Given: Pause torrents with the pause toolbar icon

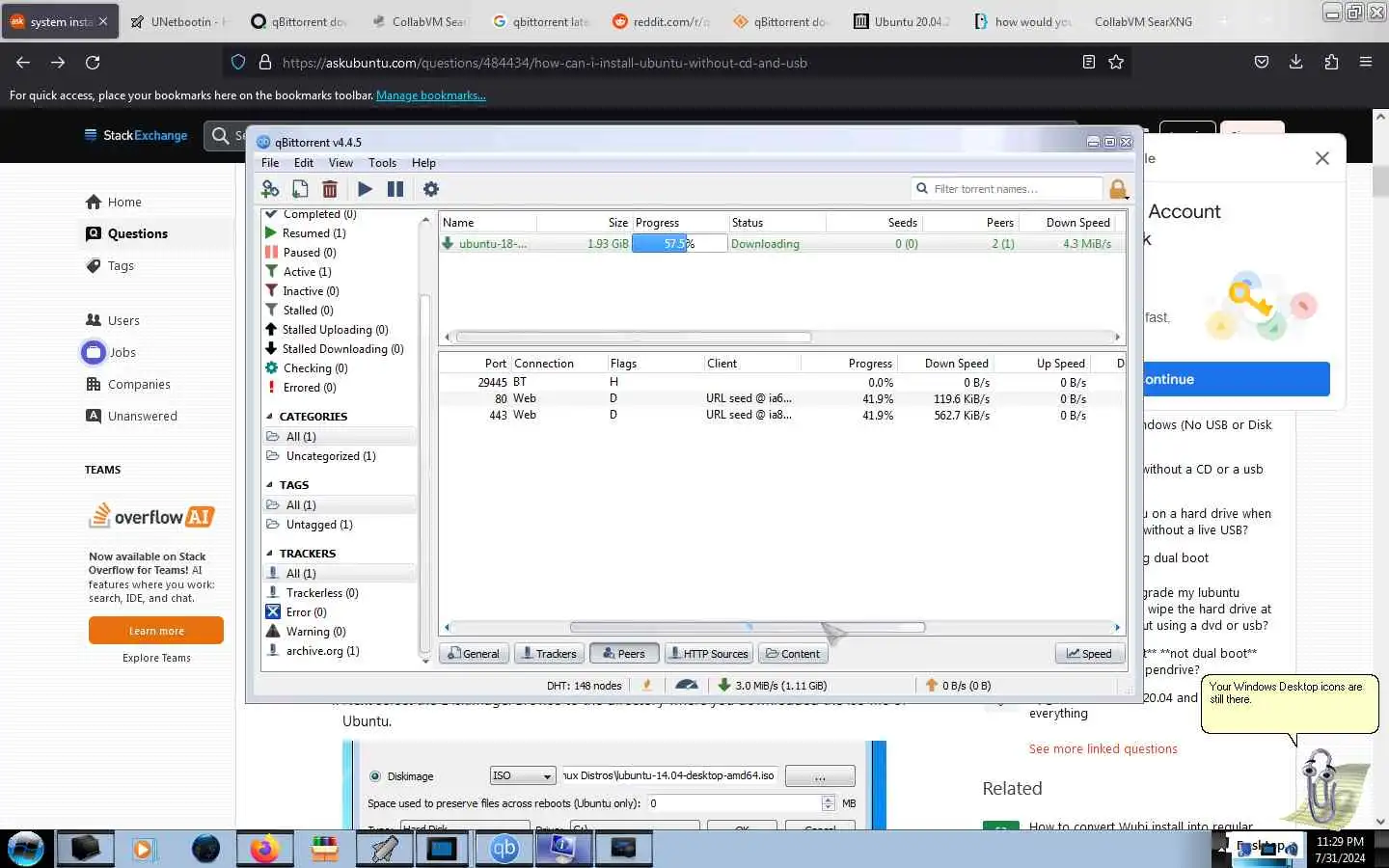Looking at the screenshot, I should click(x=395, y=189).
